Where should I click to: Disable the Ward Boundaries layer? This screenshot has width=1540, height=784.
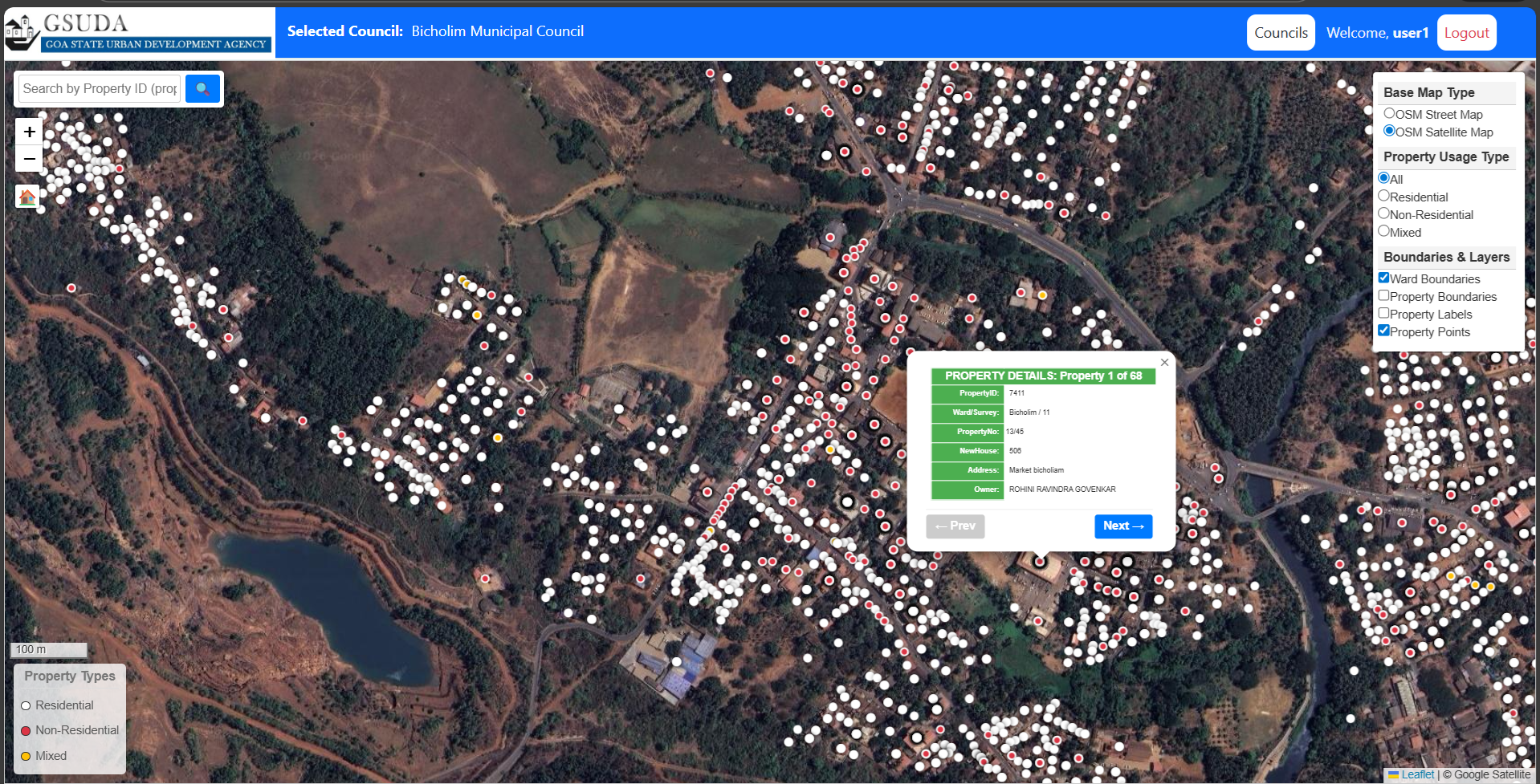point(1383,278)
